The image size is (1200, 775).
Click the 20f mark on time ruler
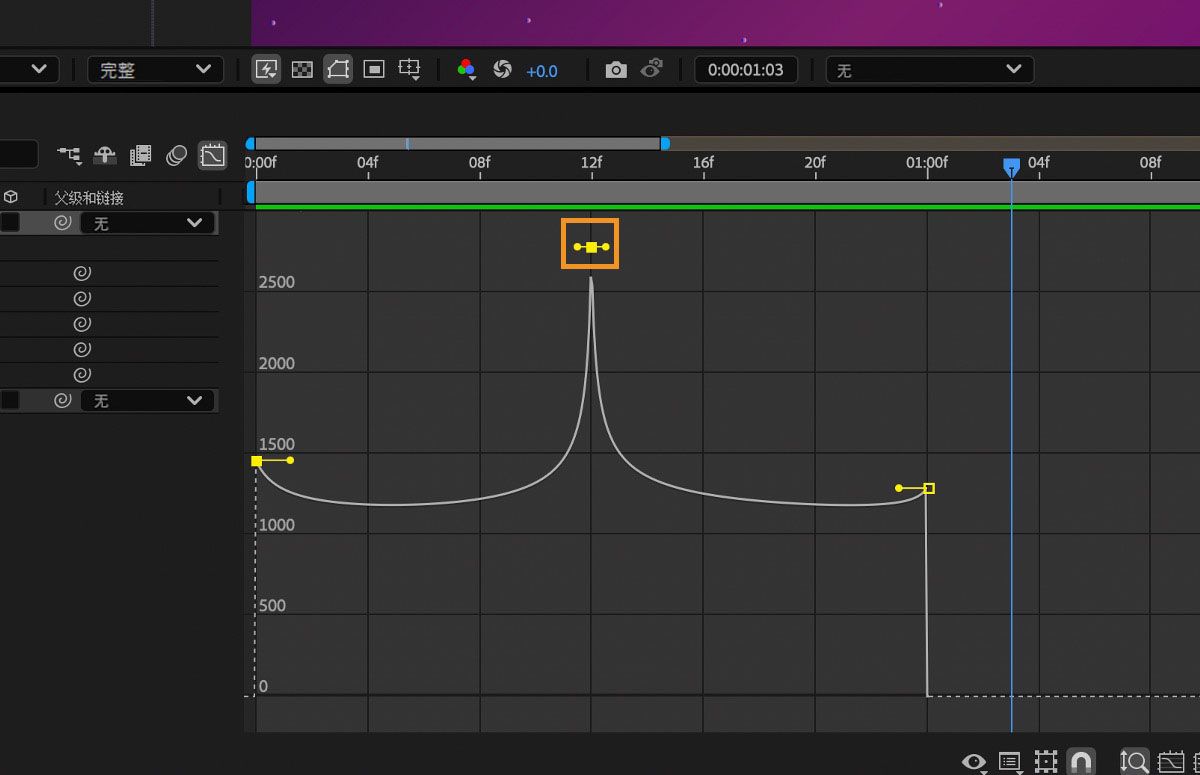pyautogui.click(x=815, y=162)
